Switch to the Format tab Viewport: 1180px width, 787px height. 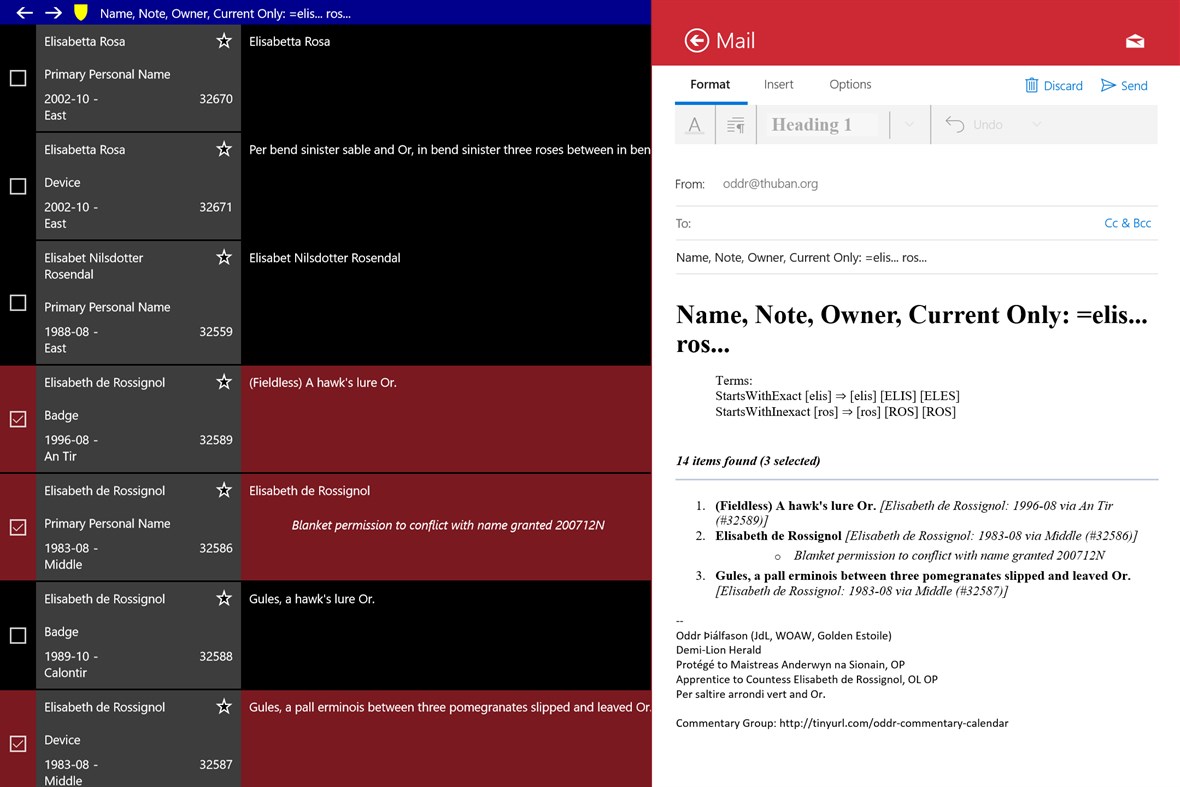click(710, 84)
